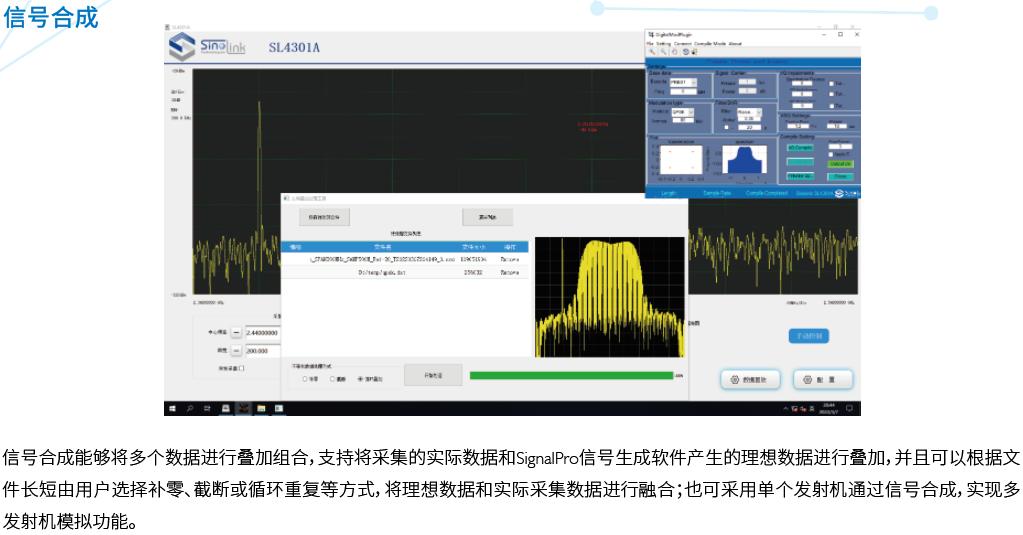1023x535 pixels.
Task: Click the blue spectrum plot in SignalModPlugin
Action: (x=744, y=159)
